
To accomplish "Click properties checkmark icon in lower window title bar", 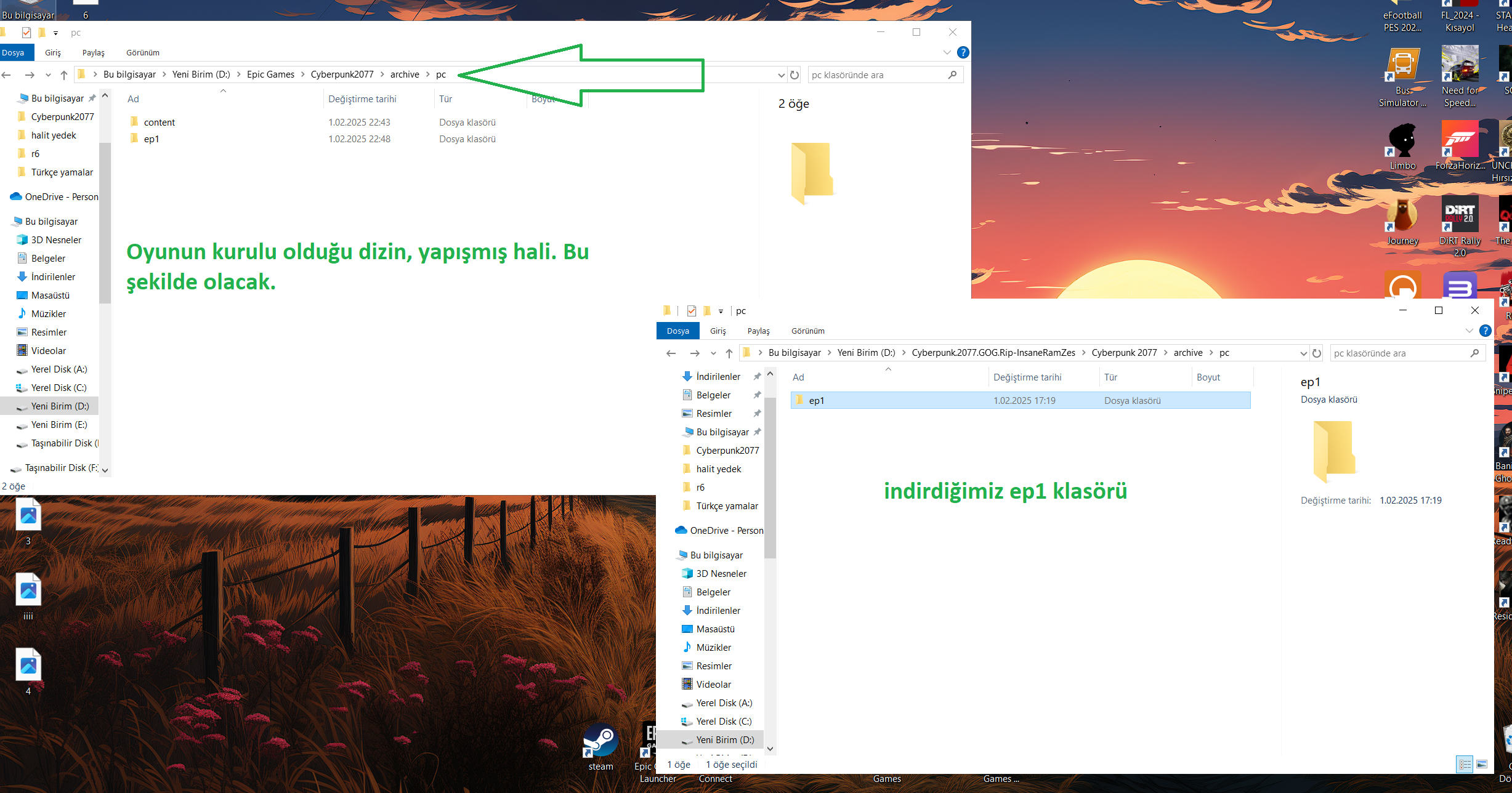I will [692, 311].
